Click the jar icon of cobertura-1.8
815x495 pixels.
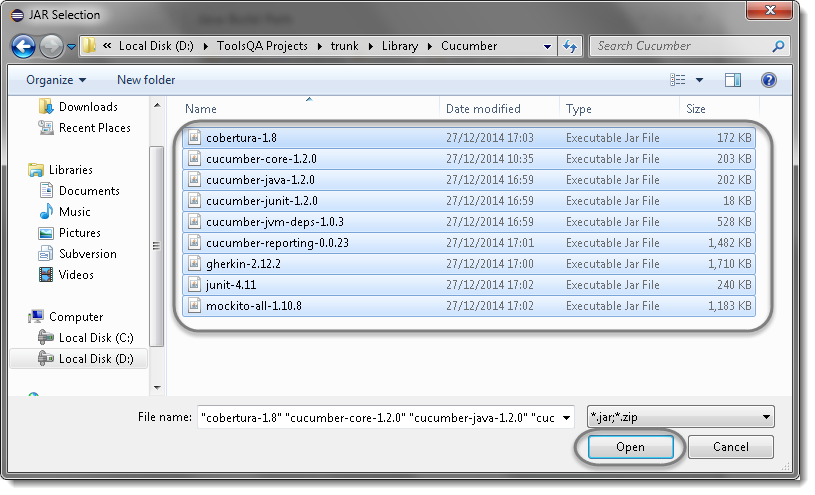pos(194,137)
